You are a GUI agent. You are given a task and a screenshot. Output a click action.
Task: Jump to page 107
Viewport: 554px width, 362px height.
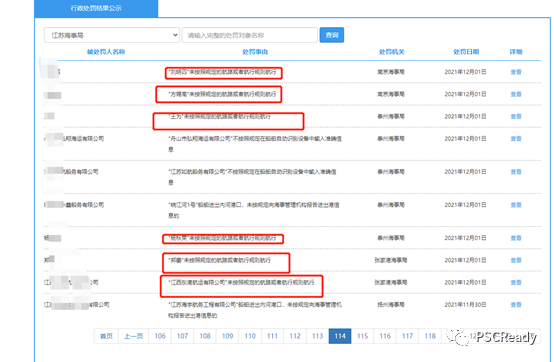183,336
